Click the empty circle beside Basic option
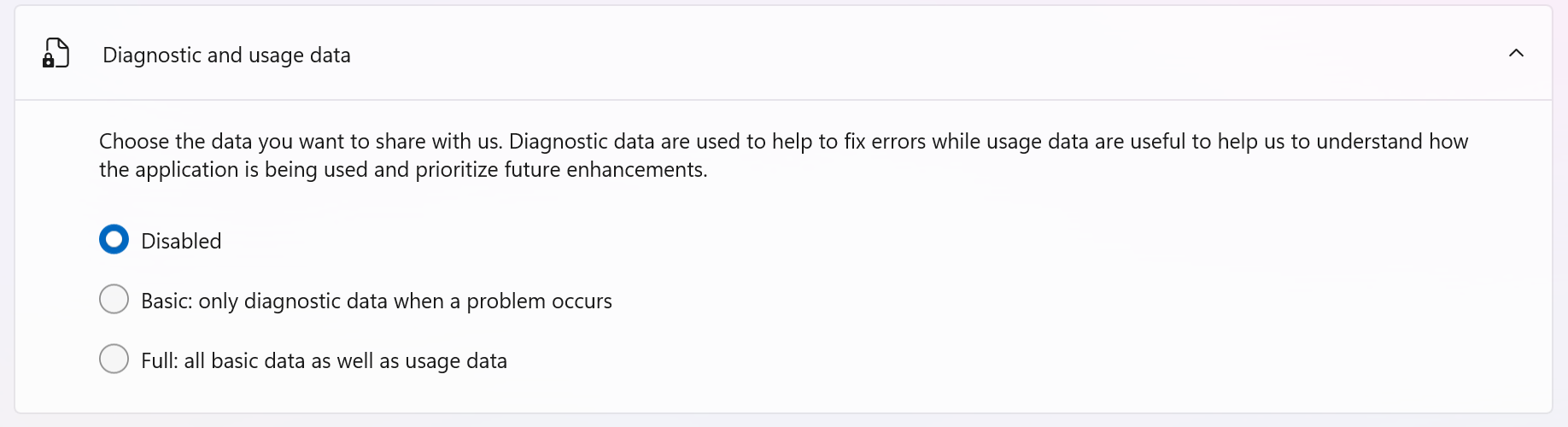 (x=114, y=300)
